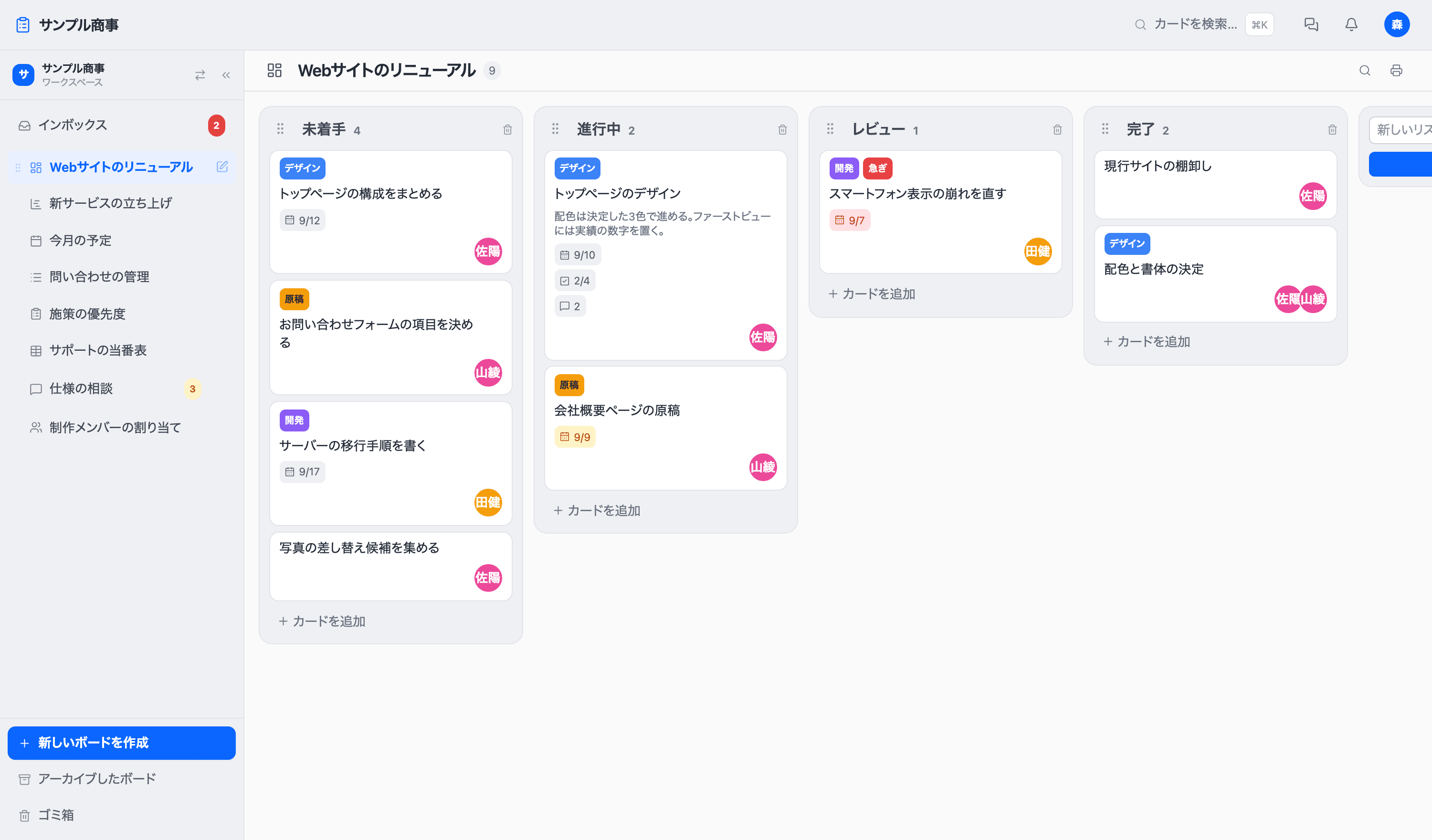This screenshot has height=840, width=1432.
Task: Delete the レビュー list via trash icon
Action: point(1057,130)
